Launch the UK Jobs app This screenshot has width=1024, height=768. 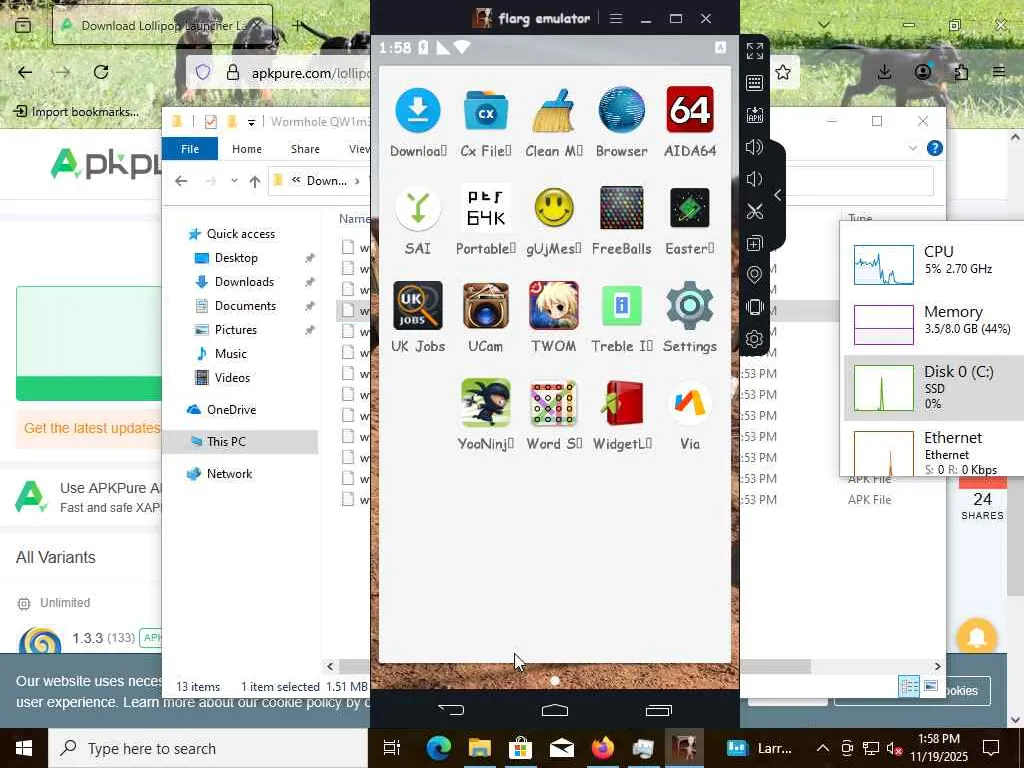point(418,306)
